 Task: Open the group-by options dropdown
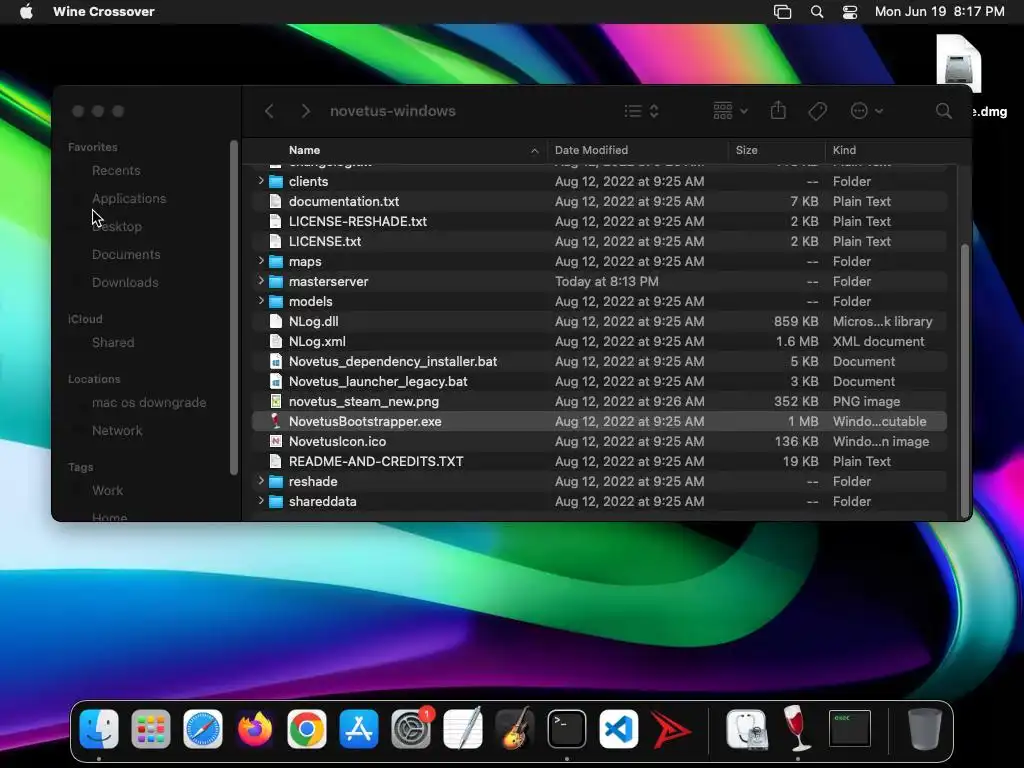[730, 111]
